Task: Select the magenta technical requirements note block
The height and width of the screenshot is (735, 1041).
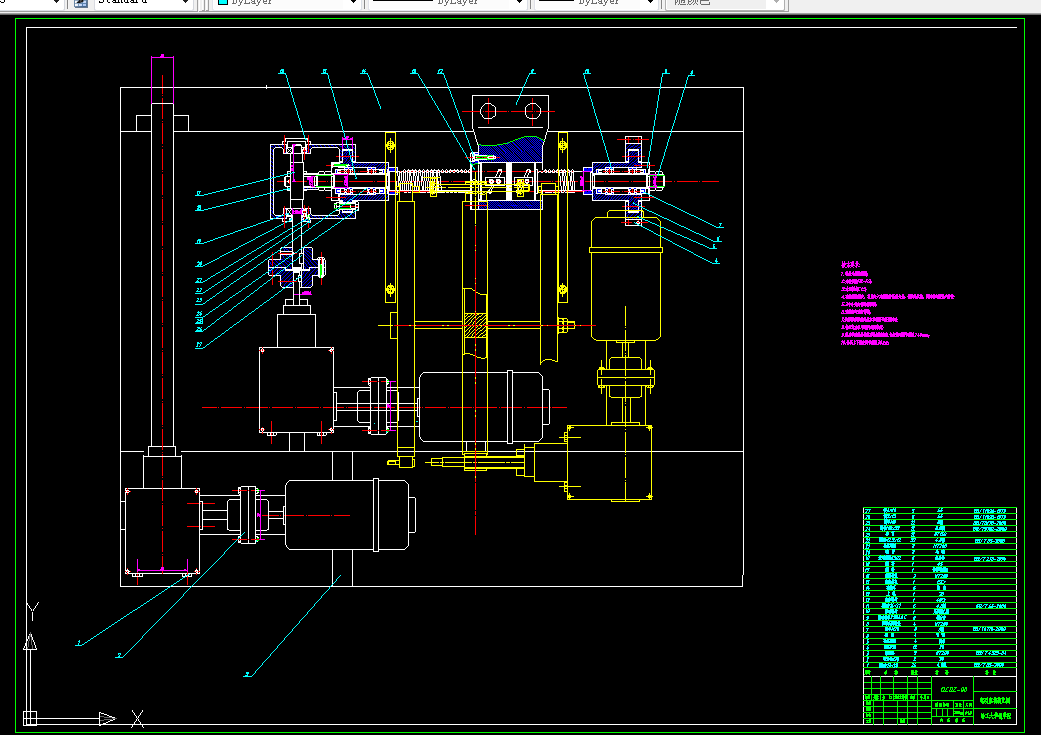Action: click(897, 303)
